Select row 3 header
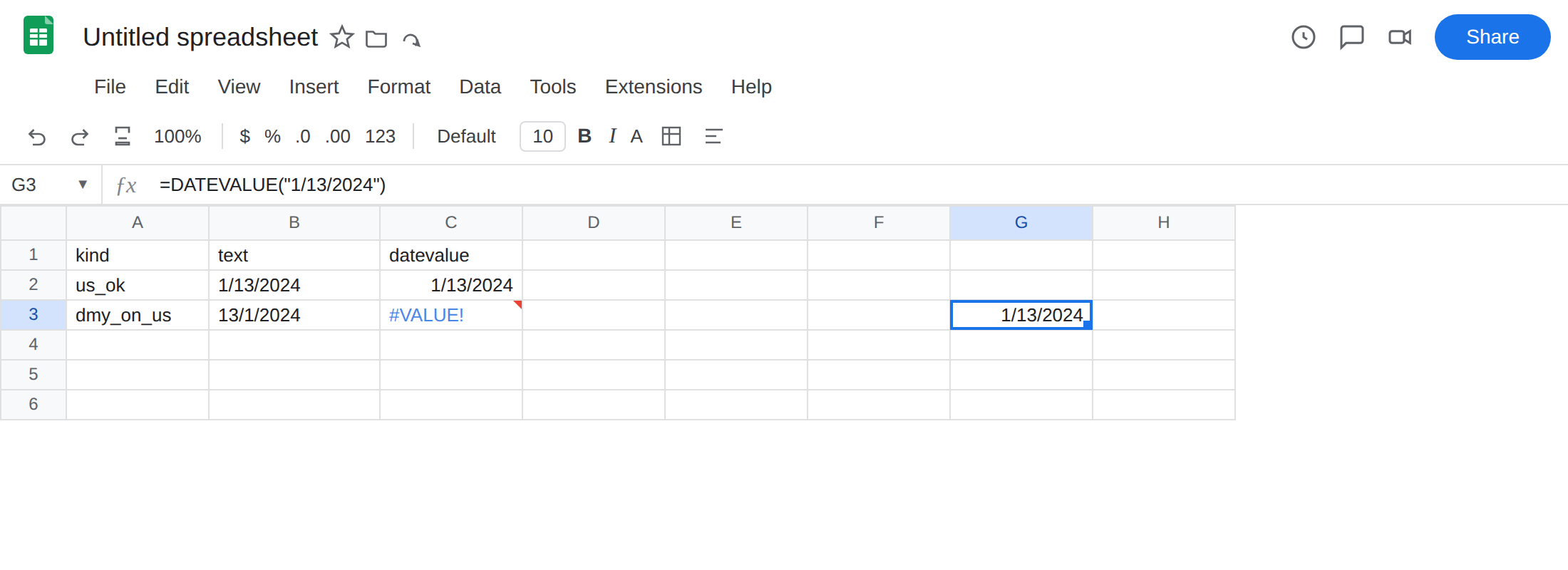 click(33, 315)
